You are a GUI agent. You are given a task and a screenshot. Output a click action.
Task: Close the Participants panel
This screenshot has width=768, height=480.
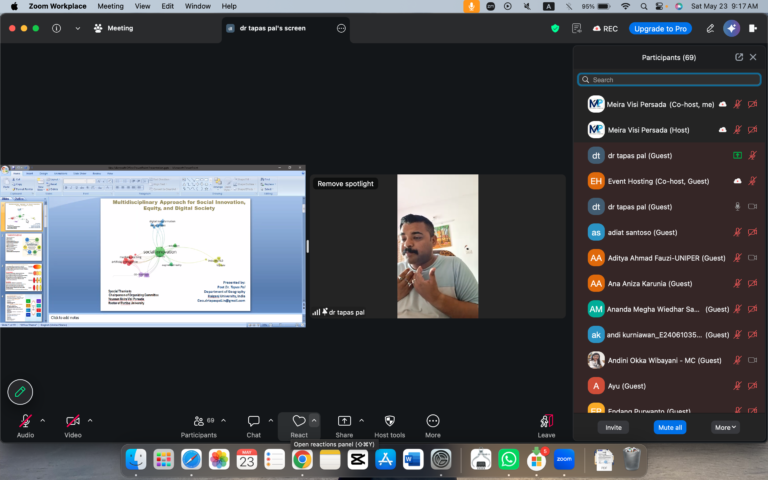[753, 57]
